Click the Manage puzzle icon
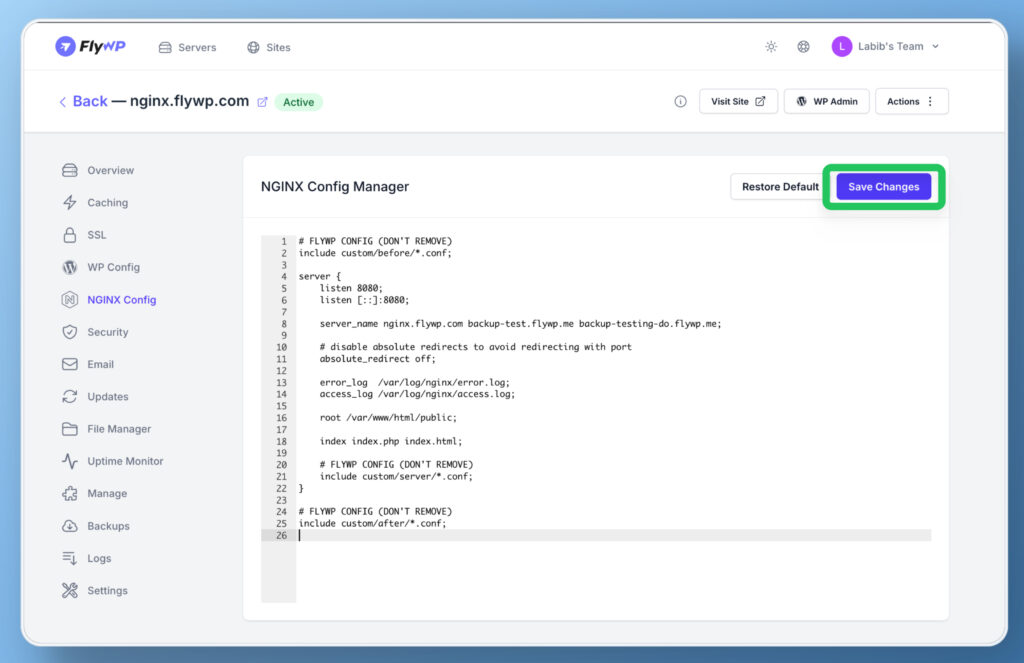The height and width of the screenshot is (663, 1024). pos(70,494)
